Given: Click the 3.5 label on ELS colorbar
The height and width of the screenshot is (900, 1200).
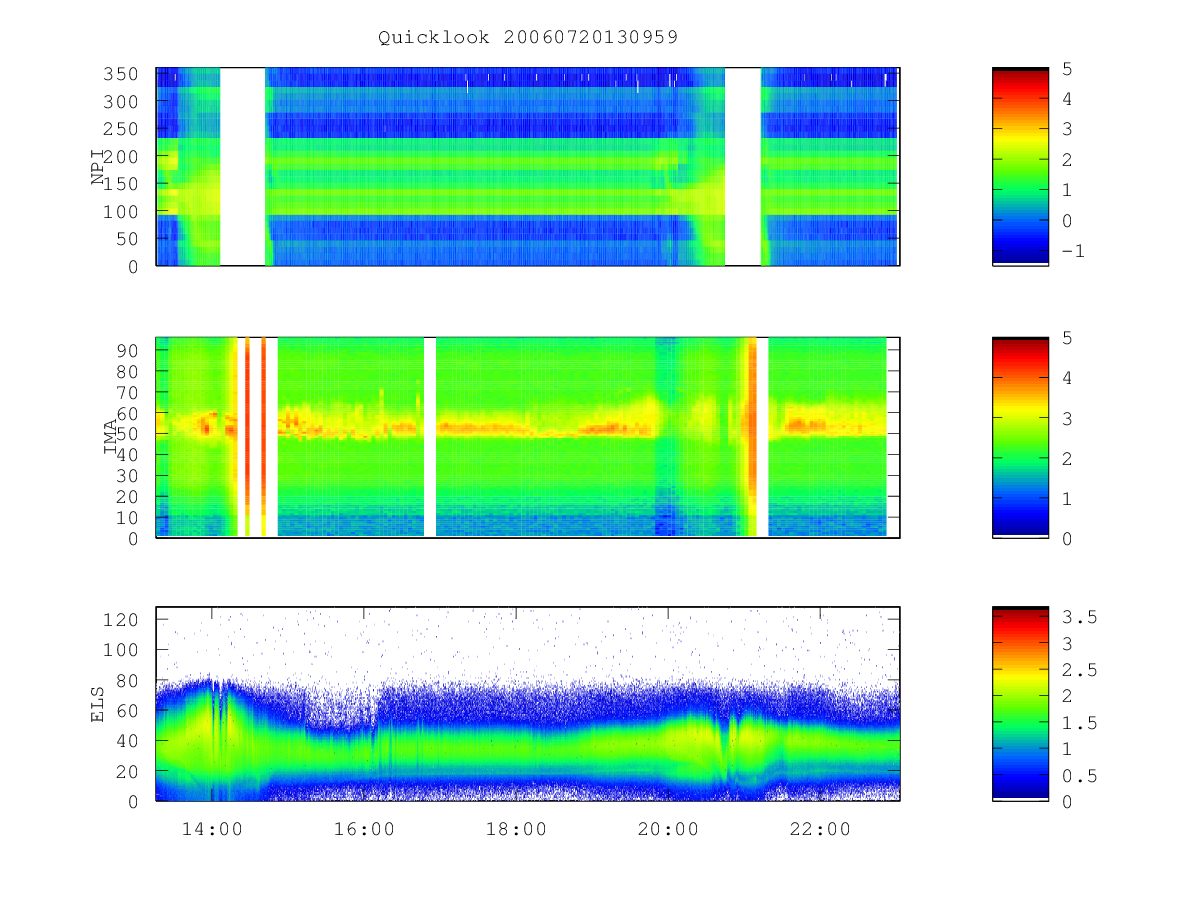Looking at the screenshot, I should click(x=1078, y=618).
